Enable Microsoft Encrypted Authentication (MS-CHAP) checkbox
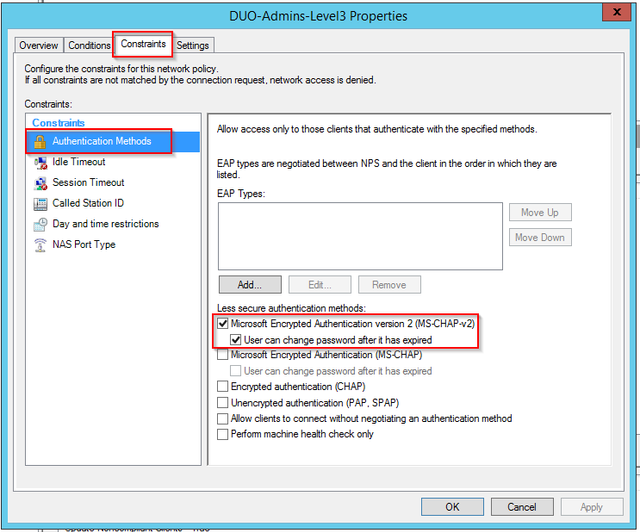The height and width of the screenshot is (532, 640). [222, 355]
